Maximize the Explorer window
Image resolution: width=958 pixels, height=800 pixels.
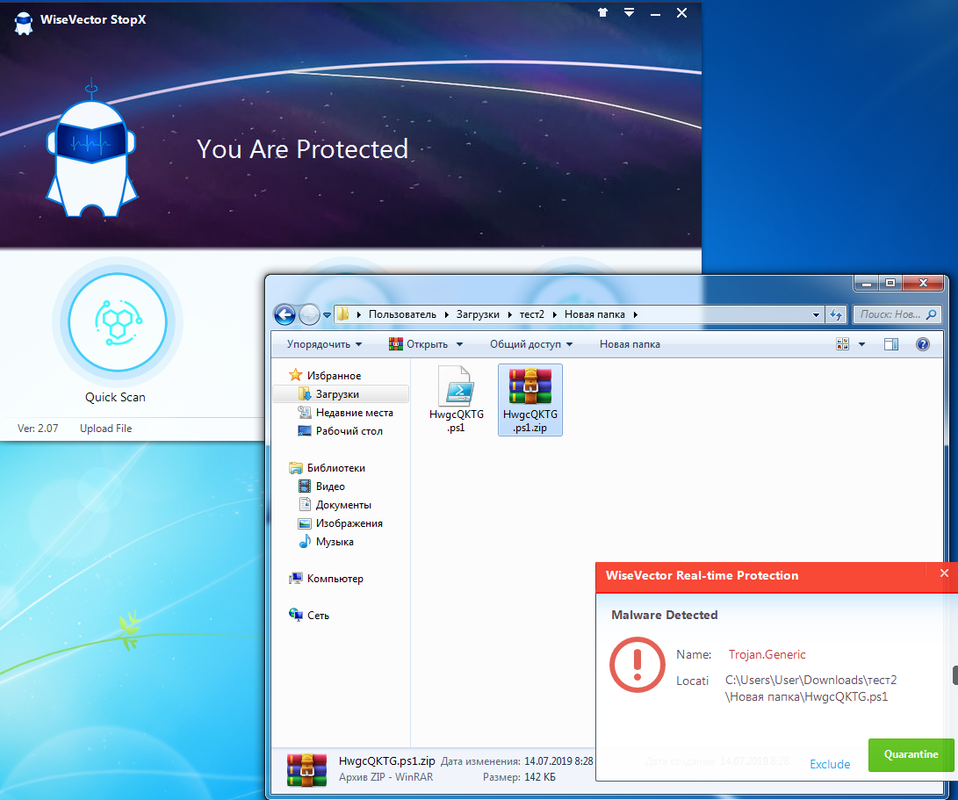(x=891, y=283)
